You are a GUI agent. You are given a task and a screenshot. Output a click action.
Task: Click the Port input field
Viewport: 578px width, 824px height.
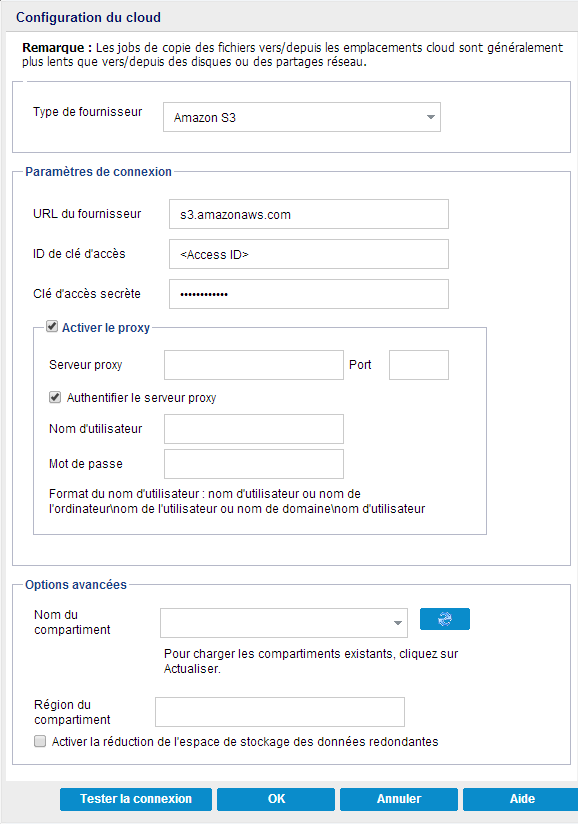418,365
